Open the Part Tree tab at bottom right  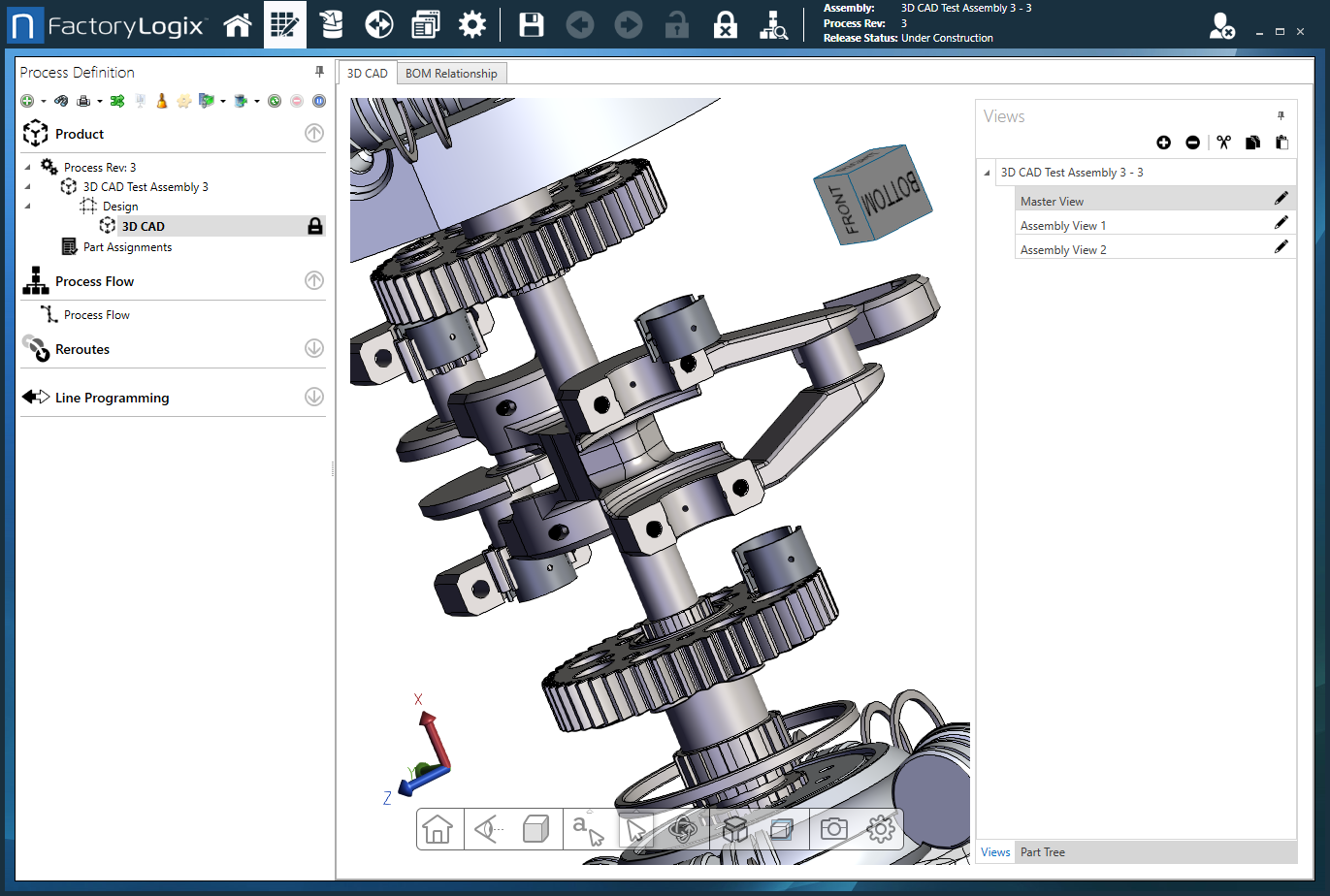coord(1042,851)
